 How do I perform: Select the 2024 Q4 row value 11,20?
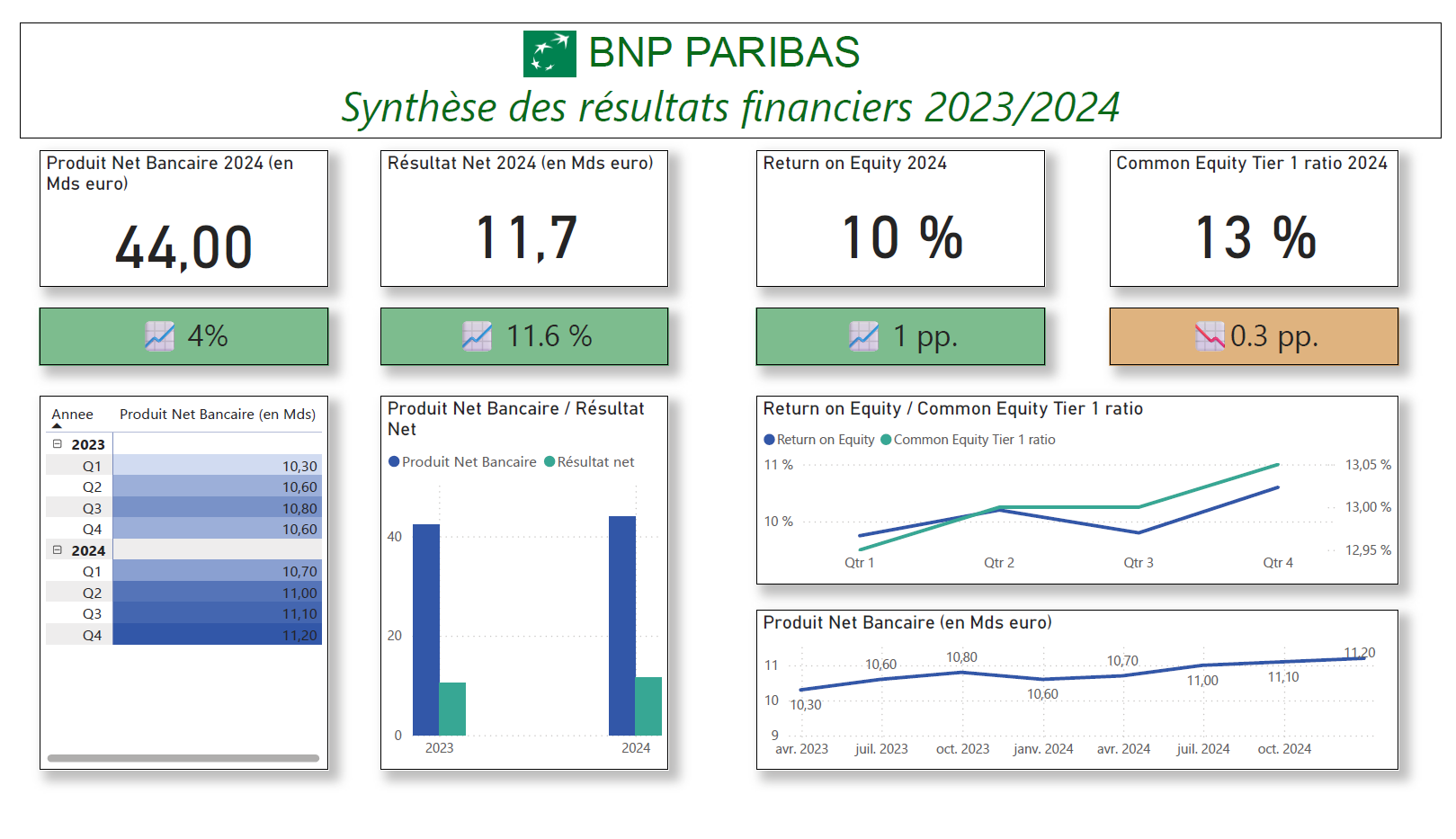[216, 636]
